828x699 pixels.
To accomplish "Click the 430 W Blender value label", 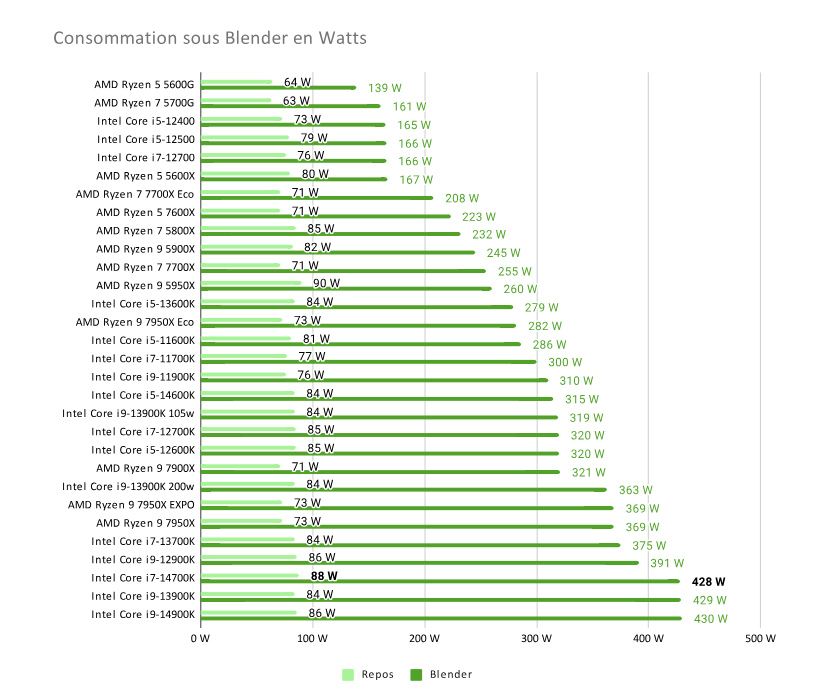I will [711, 619].
